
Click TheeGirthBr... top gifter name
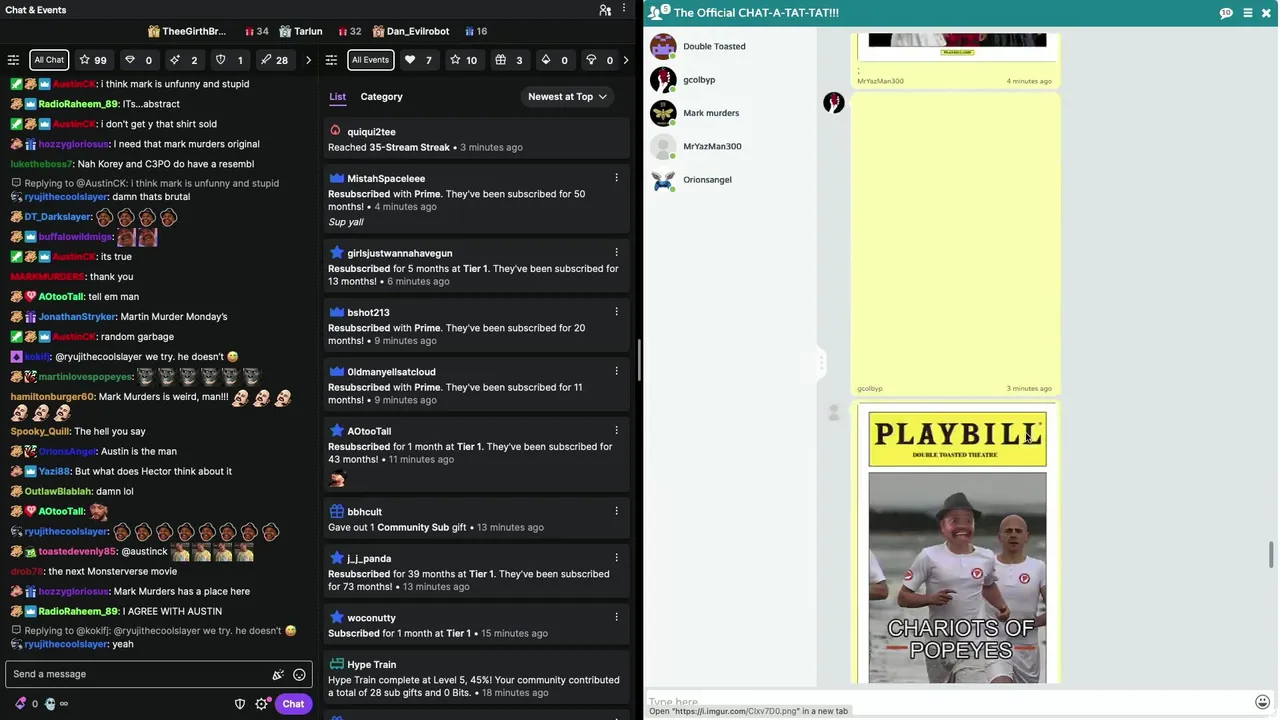pos(194,31)
